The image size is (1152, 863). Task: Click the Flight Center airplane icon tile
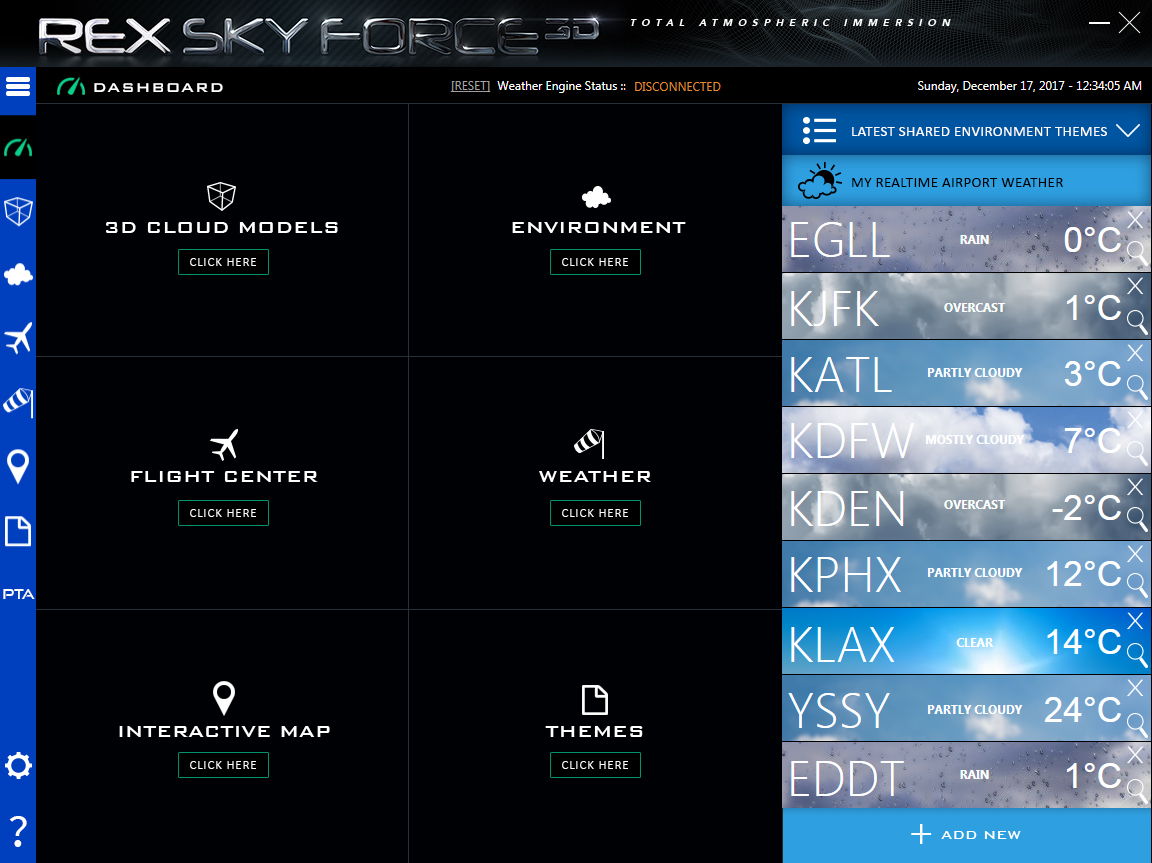coord(224,444)
